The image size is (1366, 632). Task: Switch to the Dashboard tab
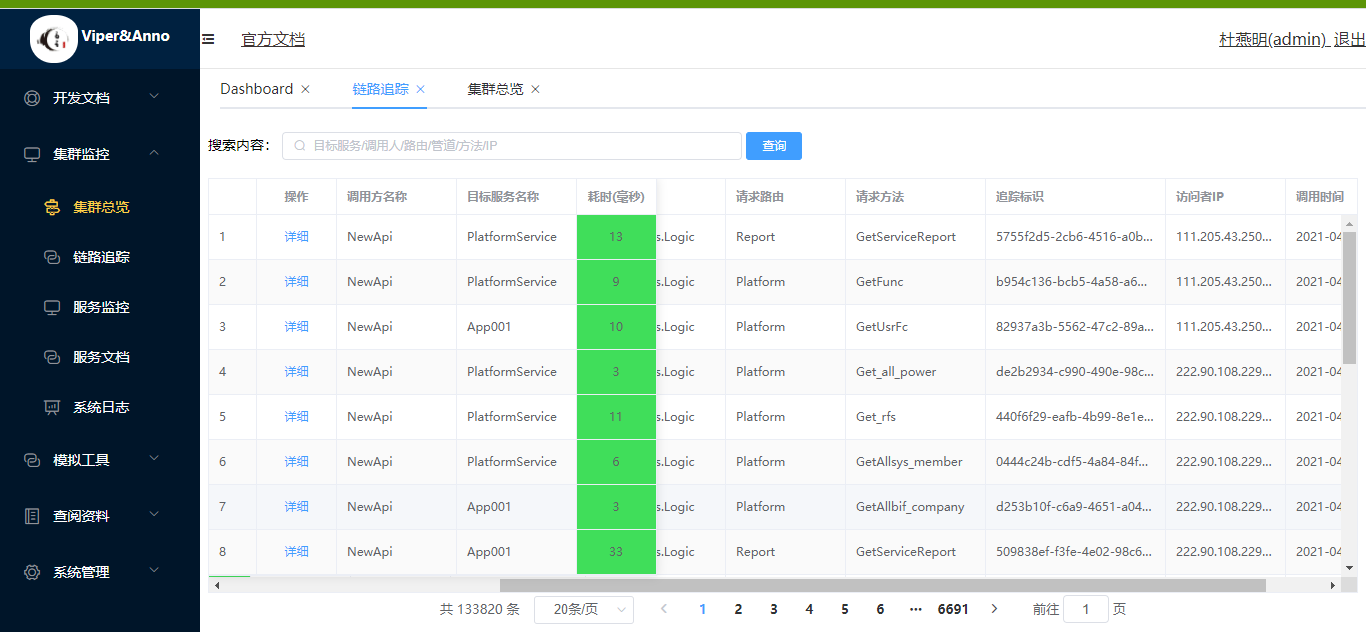tap(257, 89)
